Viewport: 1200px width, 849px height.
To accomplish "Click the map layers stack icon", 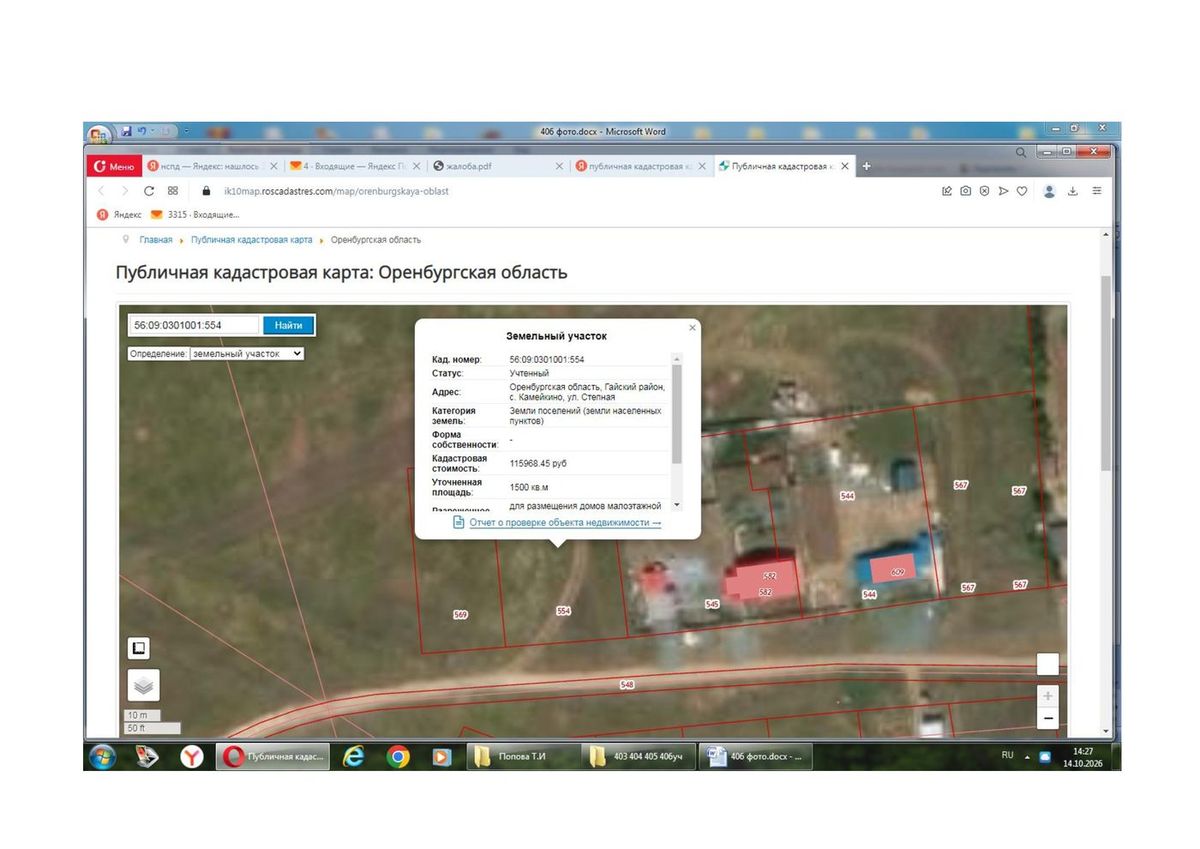I will click(x=143, y=685).
